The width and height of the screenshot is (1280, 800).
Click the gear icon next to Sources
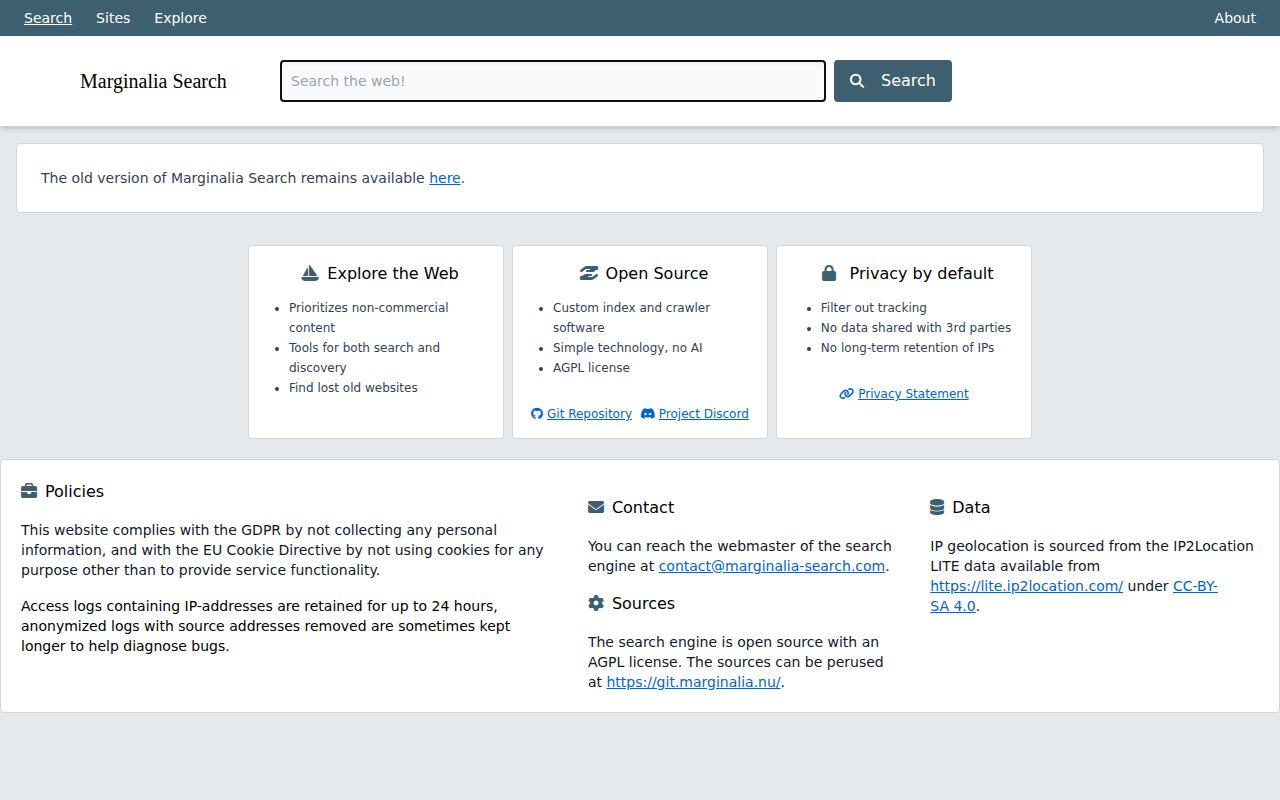click(x=596, y=603)
